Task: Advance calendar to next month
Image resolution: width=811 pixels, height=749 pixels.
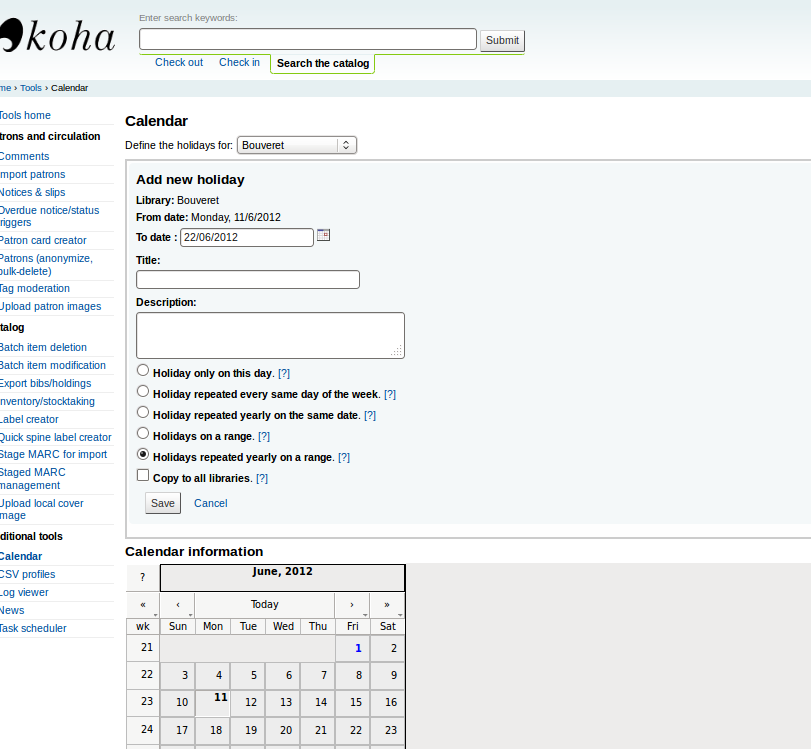Action: (352, 605)
